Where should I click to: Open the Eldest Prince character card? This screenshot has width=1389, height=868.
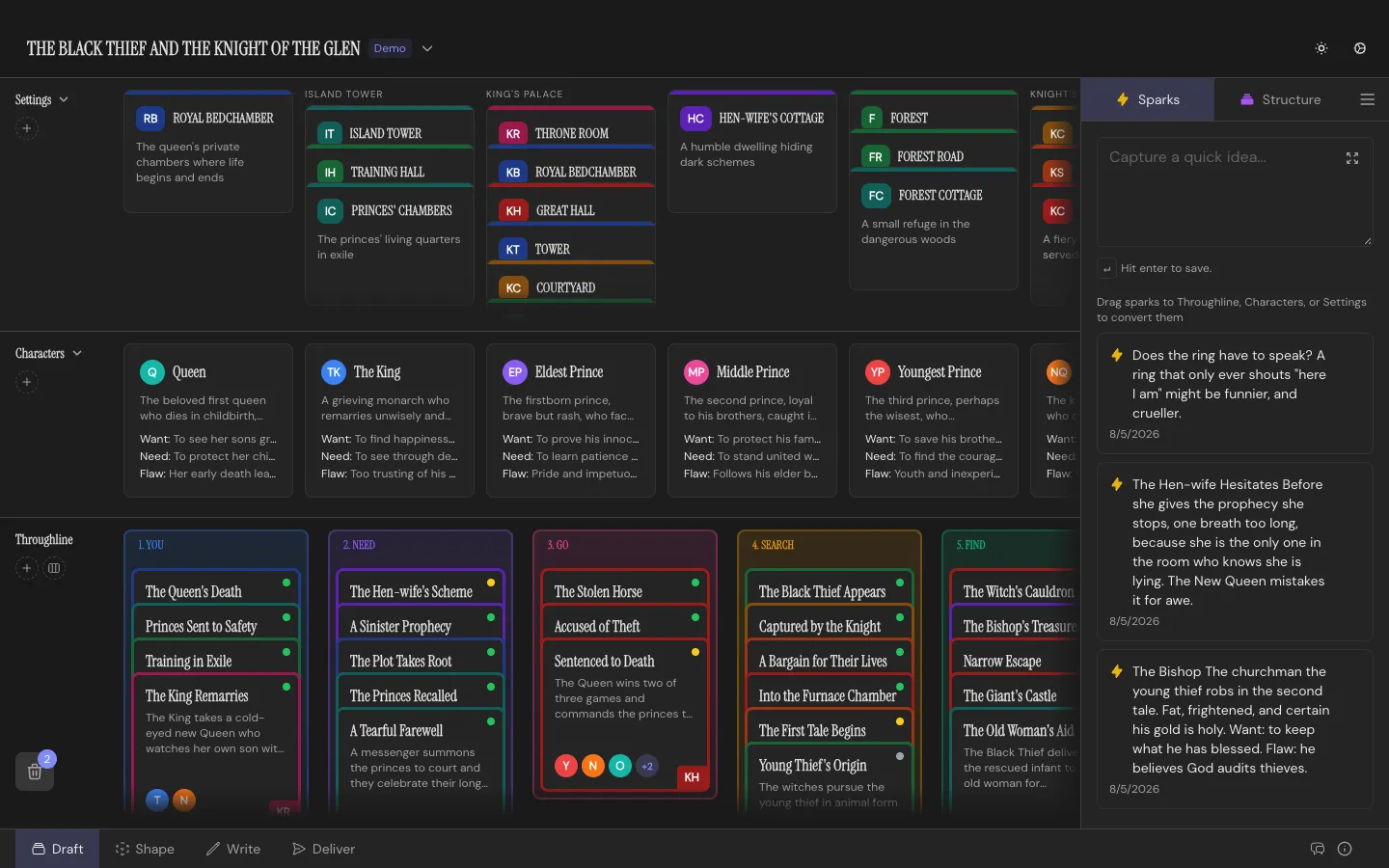click(571, 420)
